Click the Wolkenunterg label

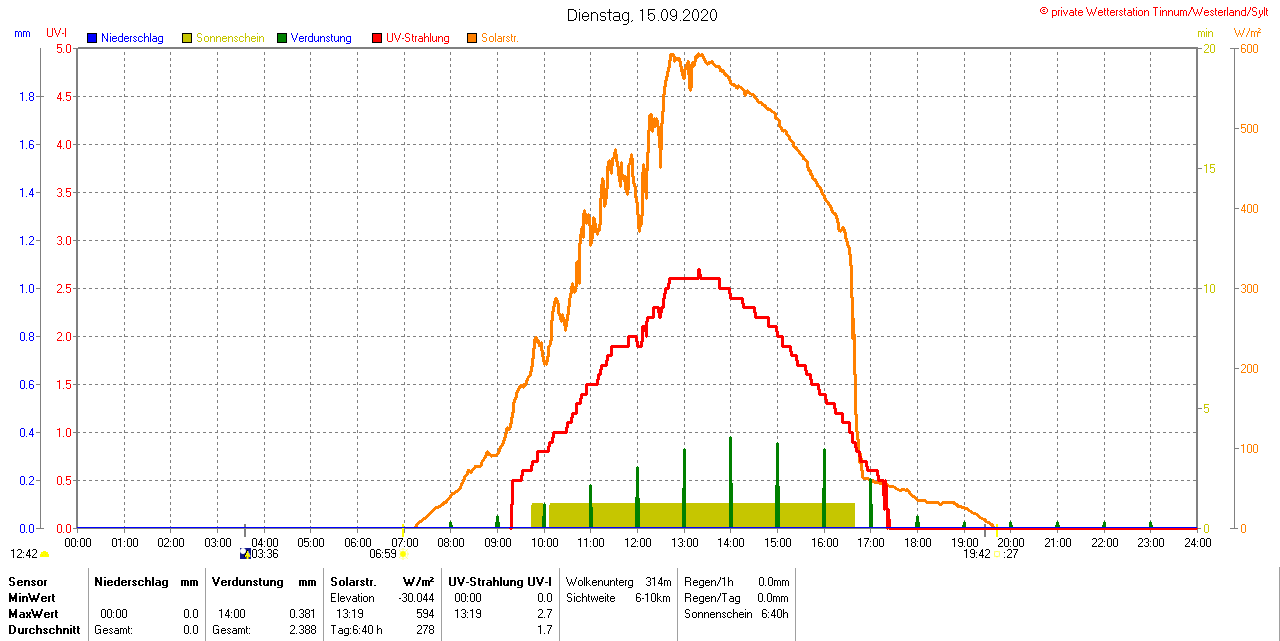coord(600,581)
